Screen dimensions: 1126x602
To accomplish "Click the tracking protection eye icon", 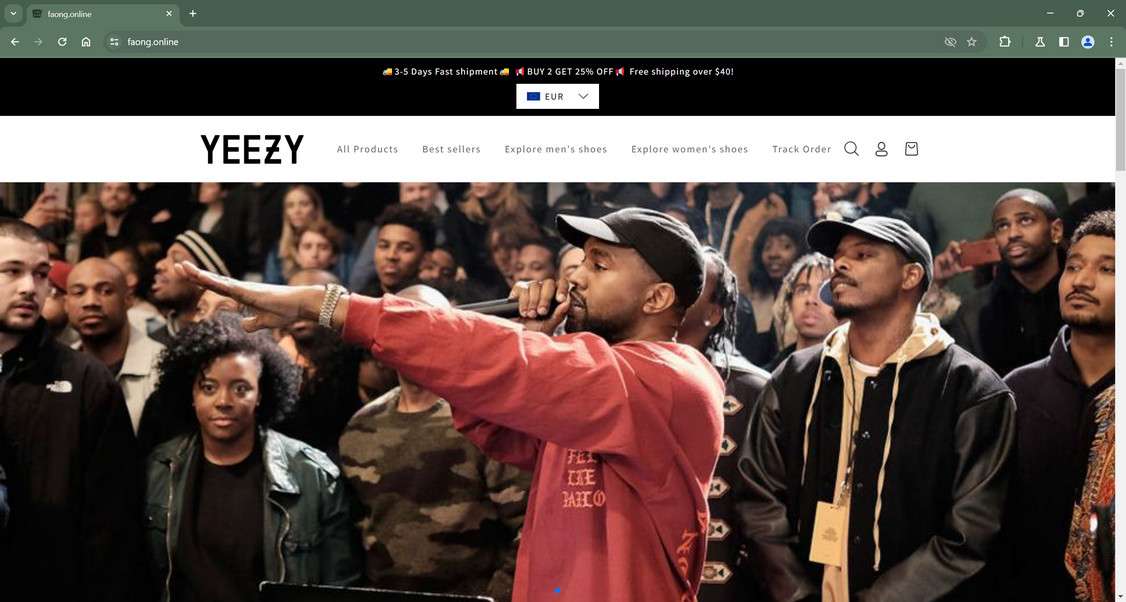I will coord(950,42).
